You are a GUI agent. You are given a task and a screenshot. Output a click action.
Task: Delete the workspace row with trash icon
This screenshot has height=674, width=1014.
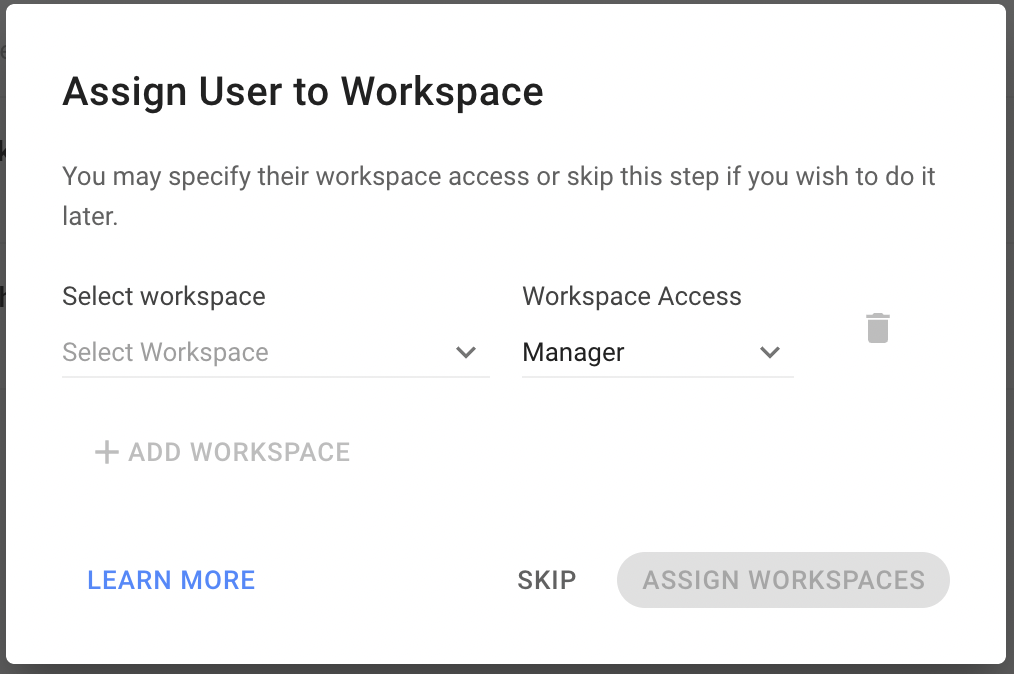(x=877, y=328)
